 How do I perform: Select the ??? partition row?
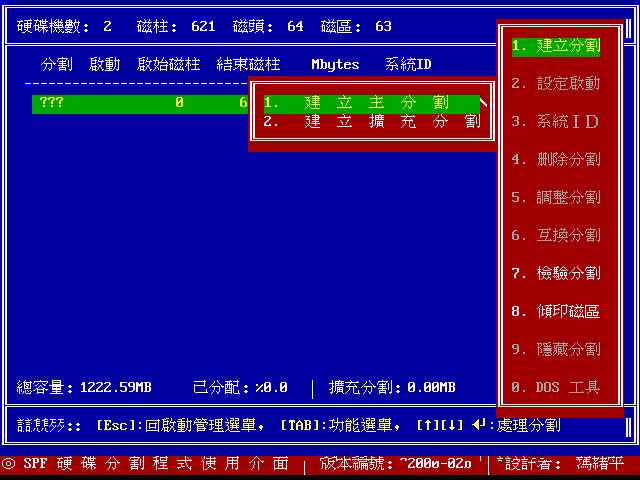point(140,103)
